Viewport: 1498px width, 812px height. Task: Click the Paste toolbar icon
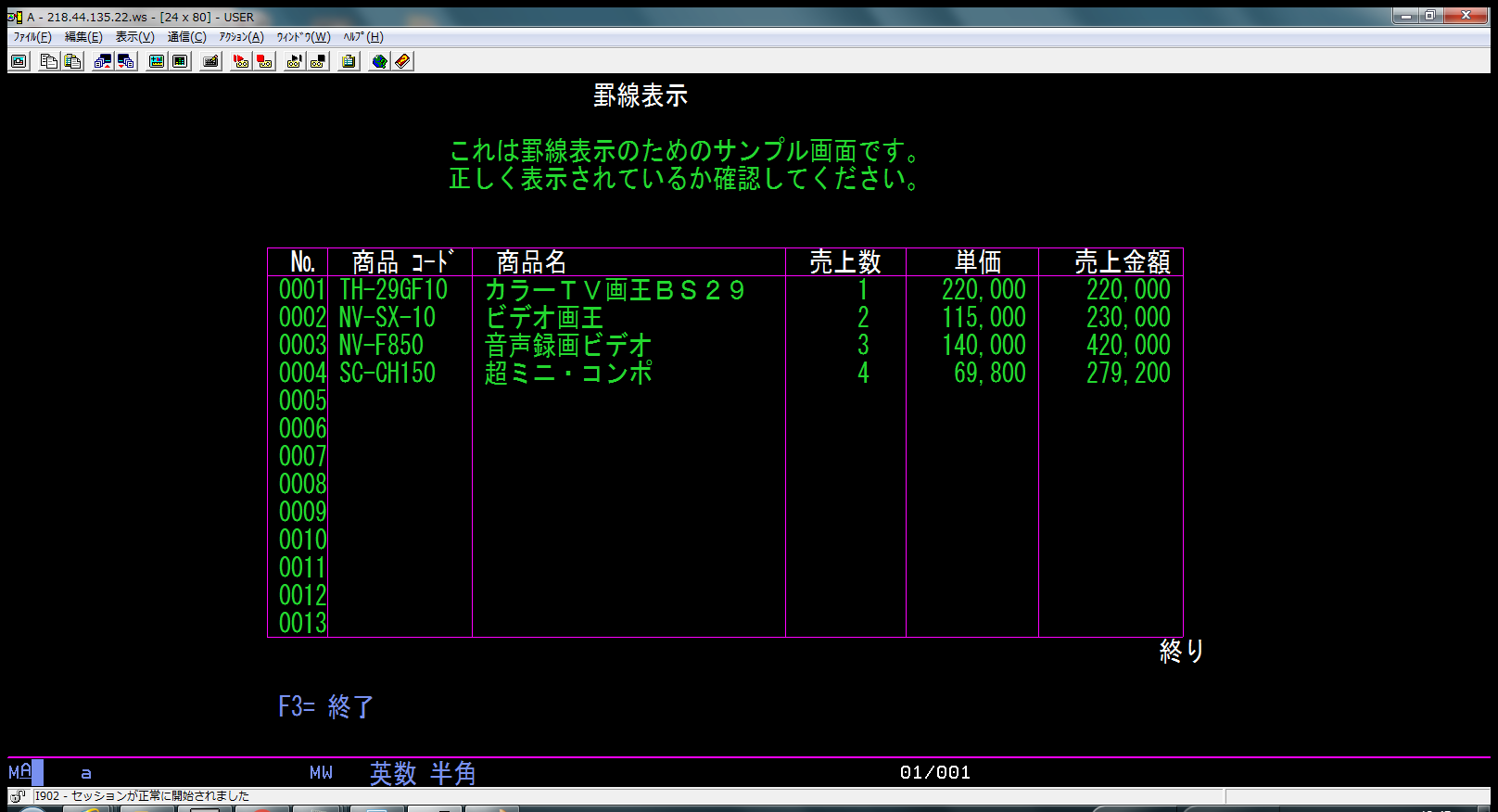(x=72, y=61)
